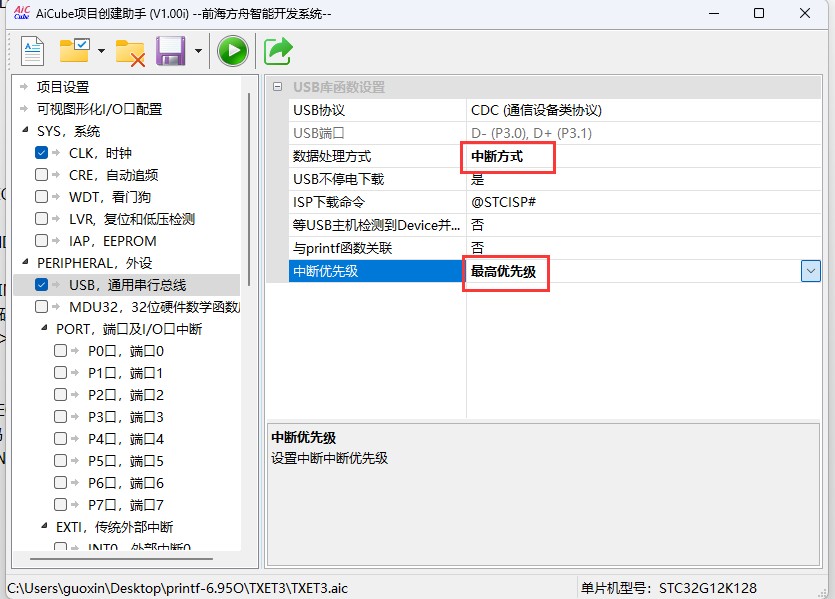Click the 单片机型号 STC32G12K128 status text
Viewport: 835px width, 599px height.
(669, 588)
